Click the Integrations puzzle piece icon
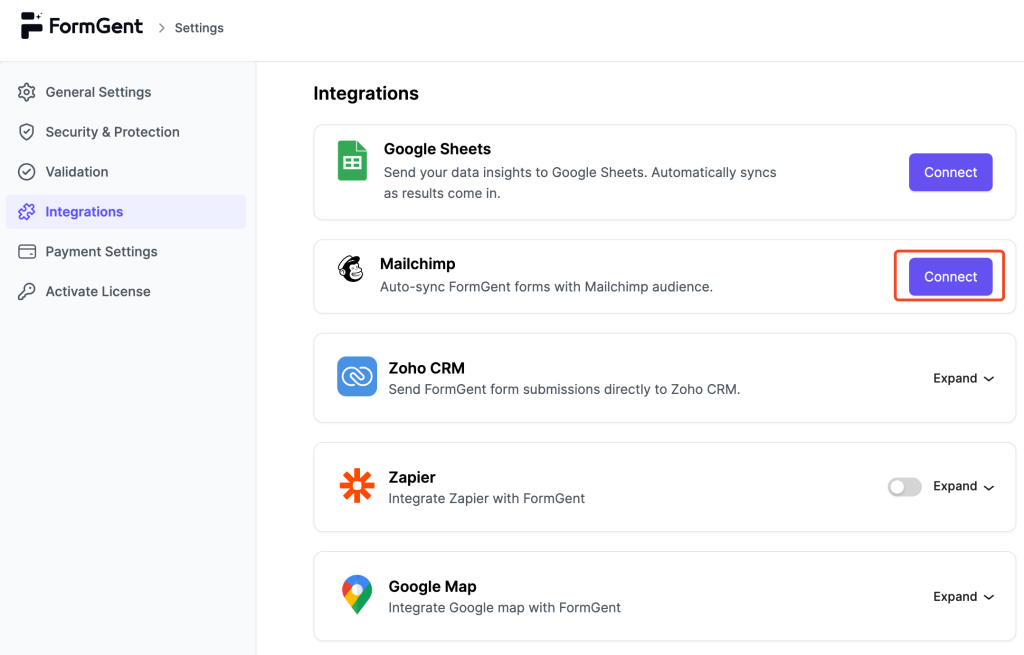 tap(27, 212)
